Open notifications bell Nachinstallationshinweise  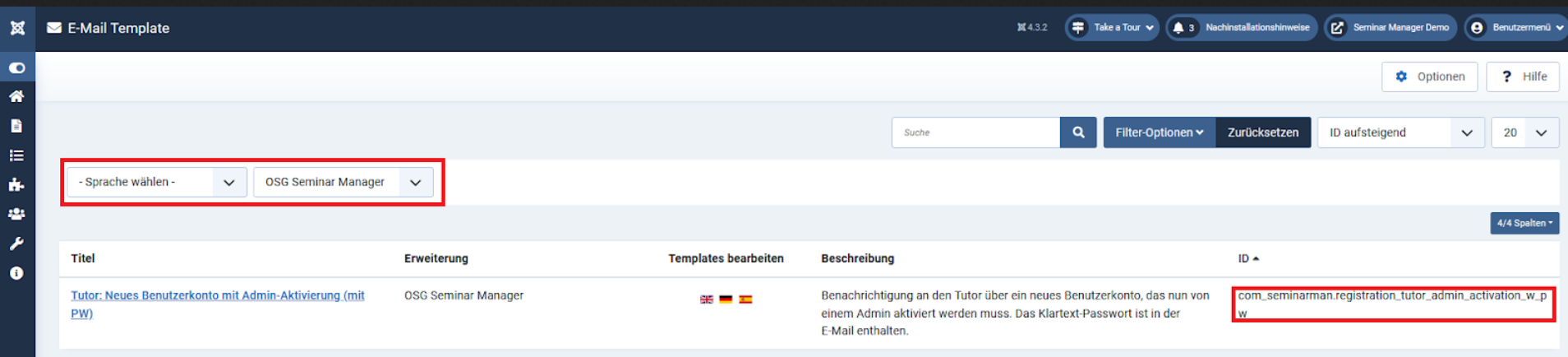click(1241, 27)
